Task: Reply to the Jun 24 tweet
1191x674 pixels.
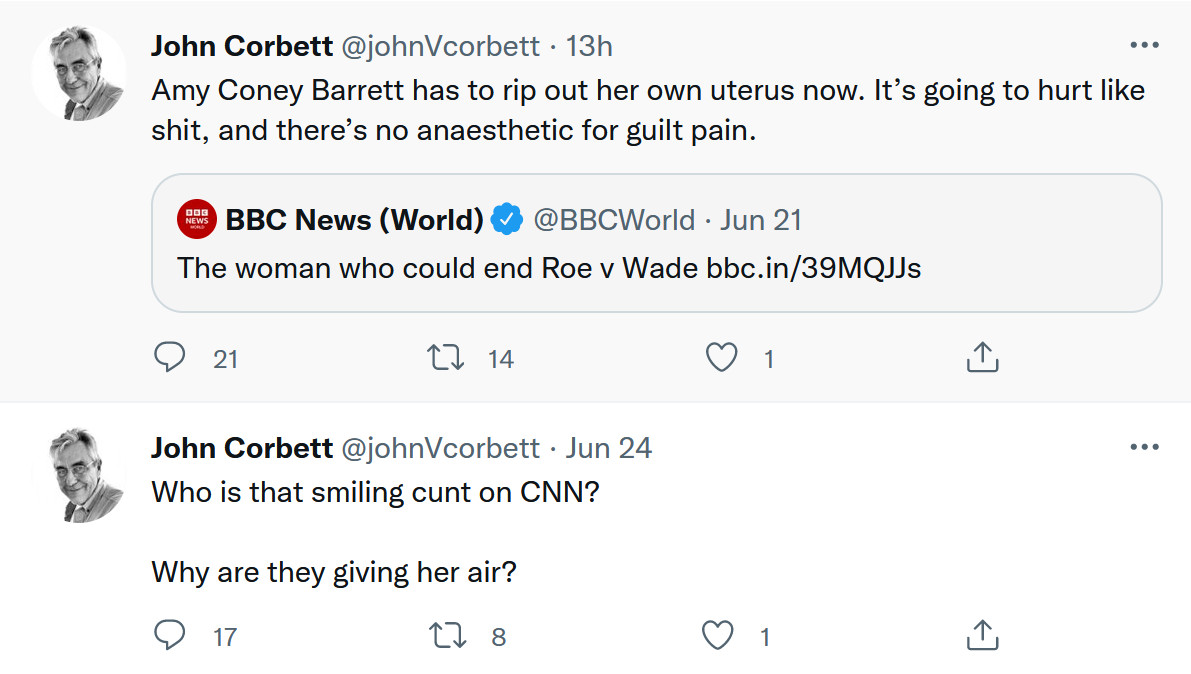Action: pos(170,635)
